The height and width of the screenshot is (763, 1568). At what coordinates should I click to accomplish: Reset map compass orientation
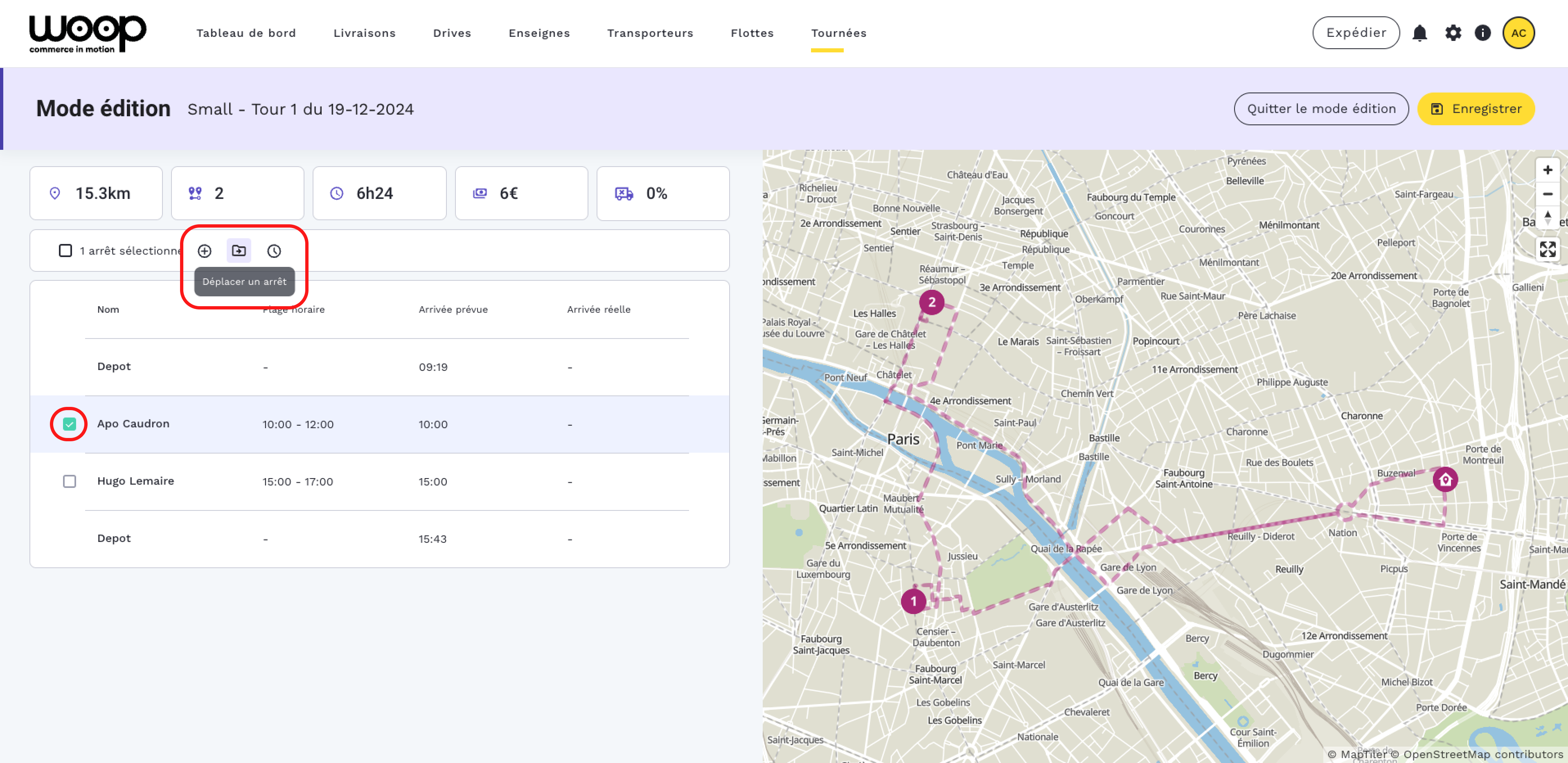pyautogui.click(x=1547, y=217)
